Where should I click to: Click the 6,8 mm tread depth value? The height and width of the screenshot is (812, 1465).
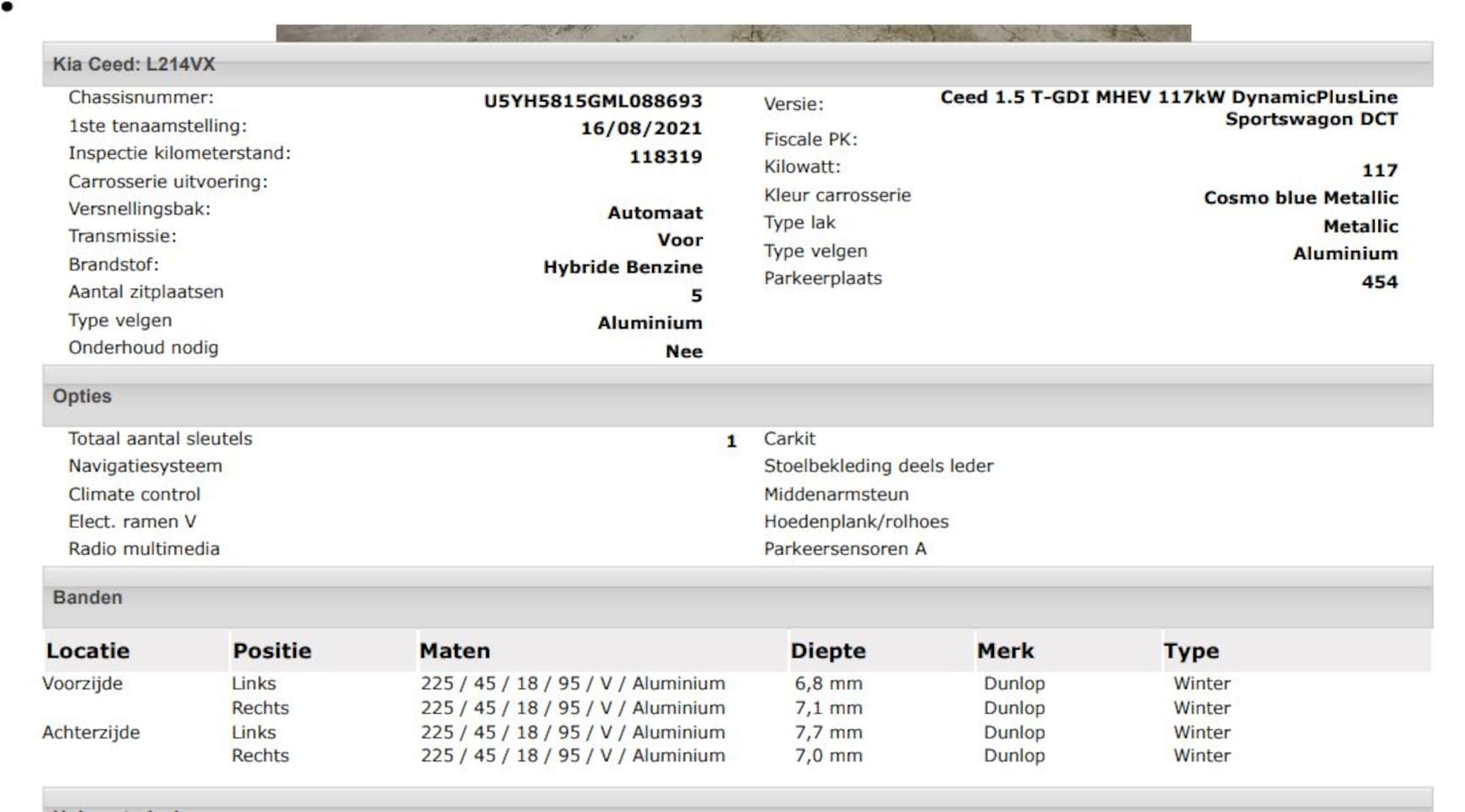827,683
